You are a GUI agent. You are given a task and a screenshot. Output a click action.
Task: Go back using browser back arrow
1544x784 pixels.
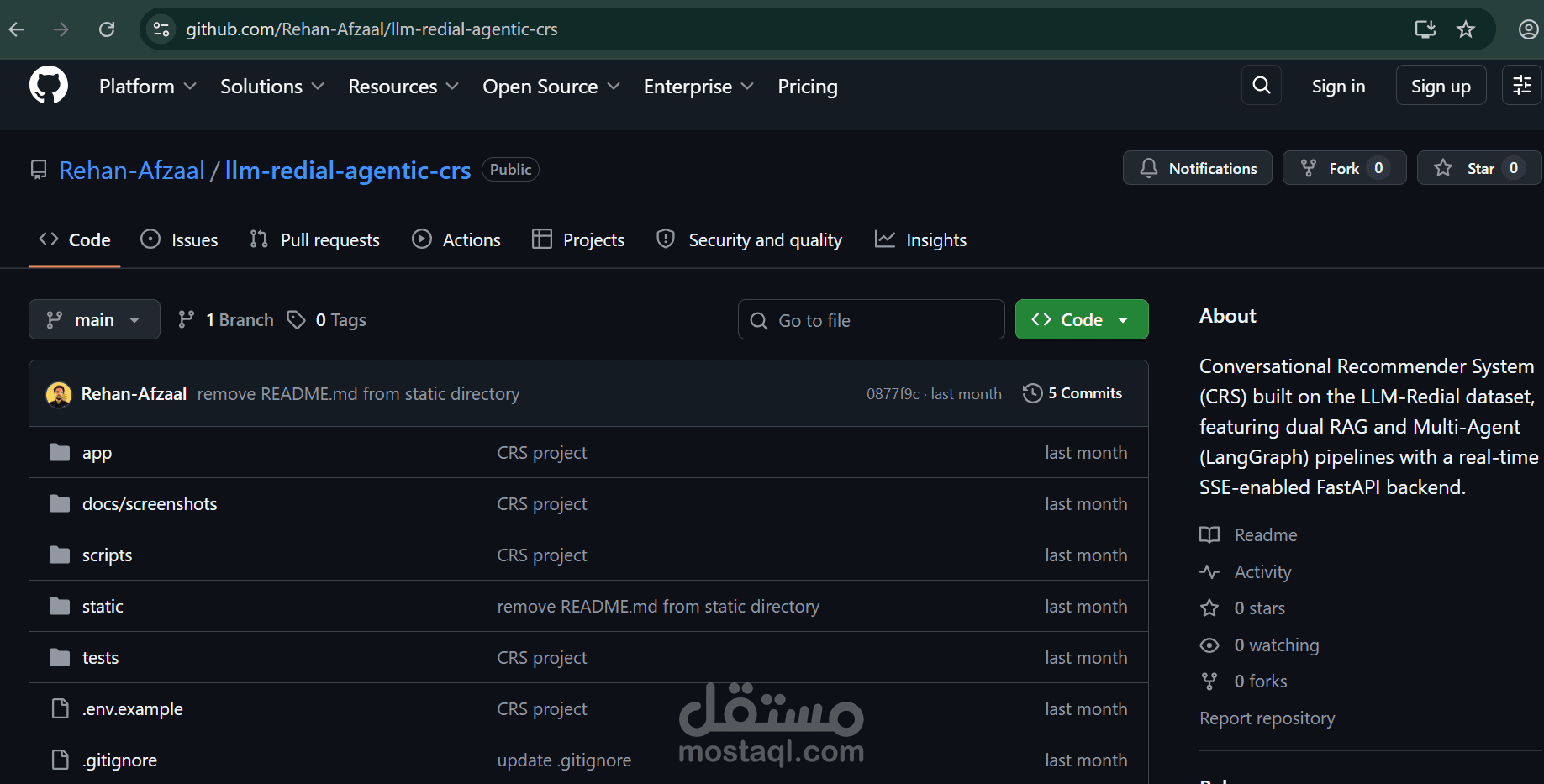click(16, 29)
